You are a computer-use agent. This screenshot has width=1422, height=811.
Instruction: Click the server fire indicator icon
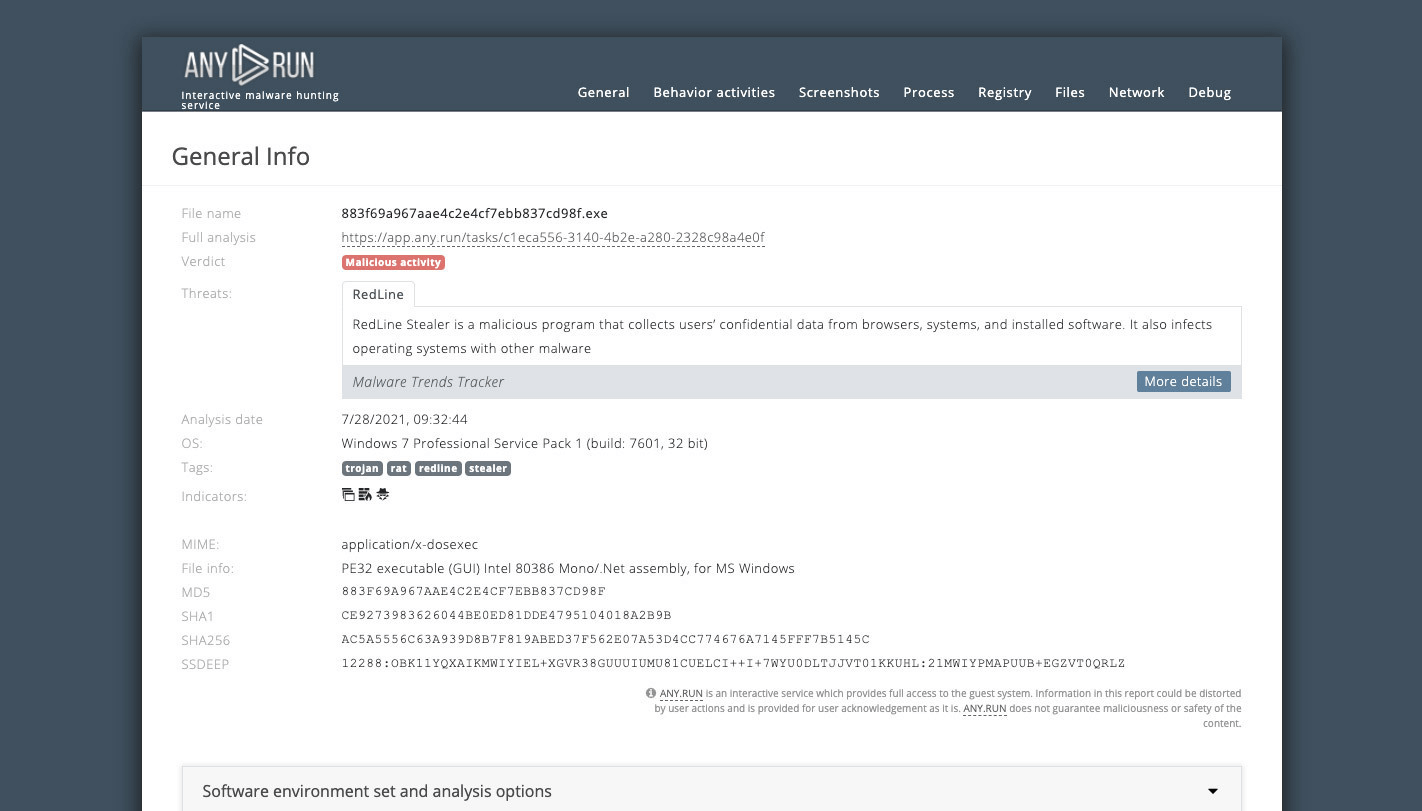tap(365, 495)
